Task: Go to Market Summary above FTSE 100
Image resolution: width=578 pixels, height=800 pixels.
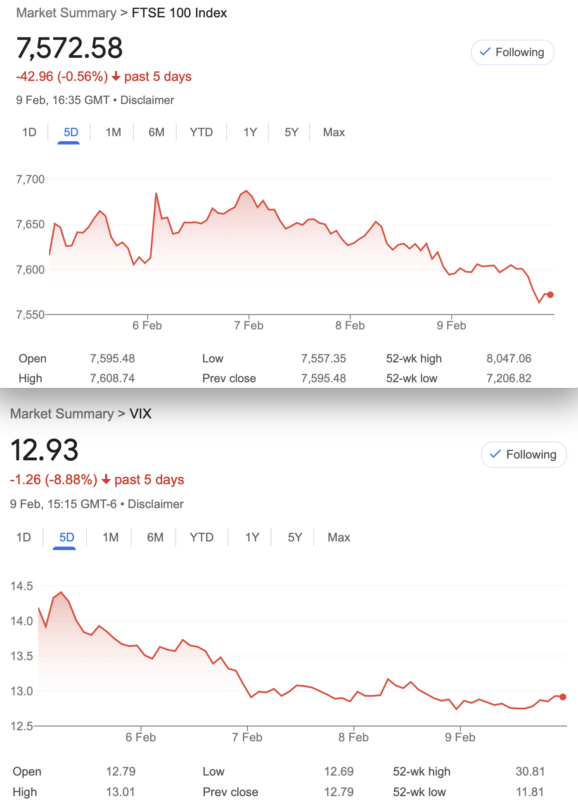Action: tap(66, 13)
